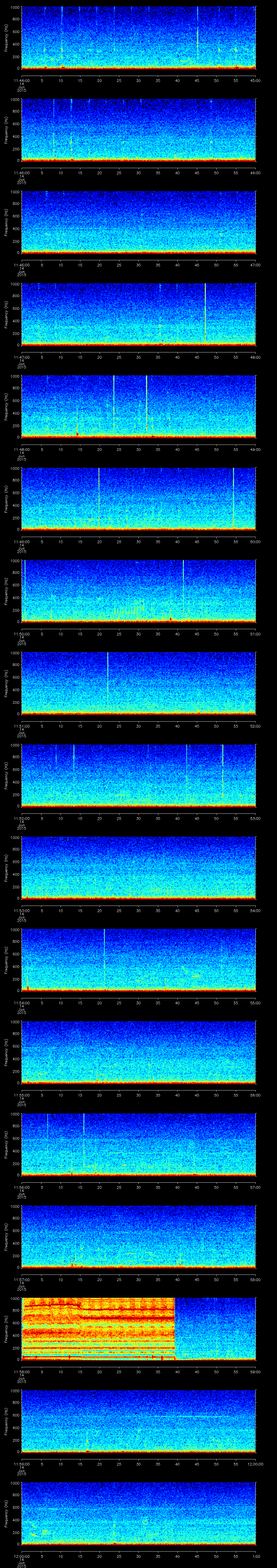The height and width of the screenshot is (1568, 277).
Task: Click the 11:47:00 start time label
Action: tap(21, 357)
